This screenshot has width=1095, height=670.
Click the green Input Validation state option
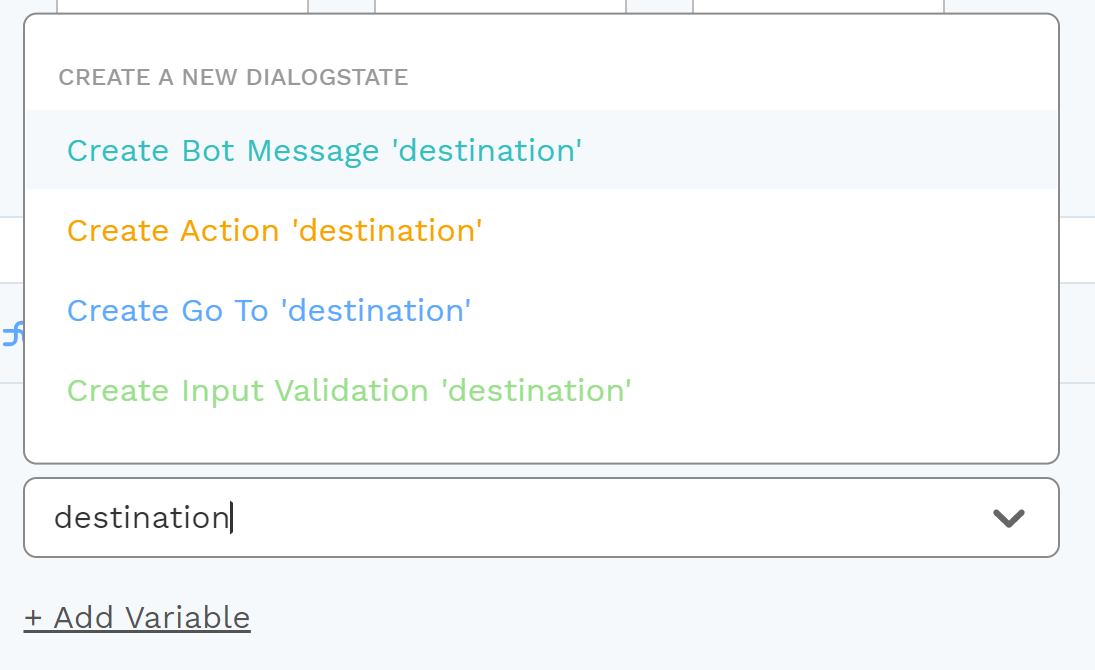[349, 391]
